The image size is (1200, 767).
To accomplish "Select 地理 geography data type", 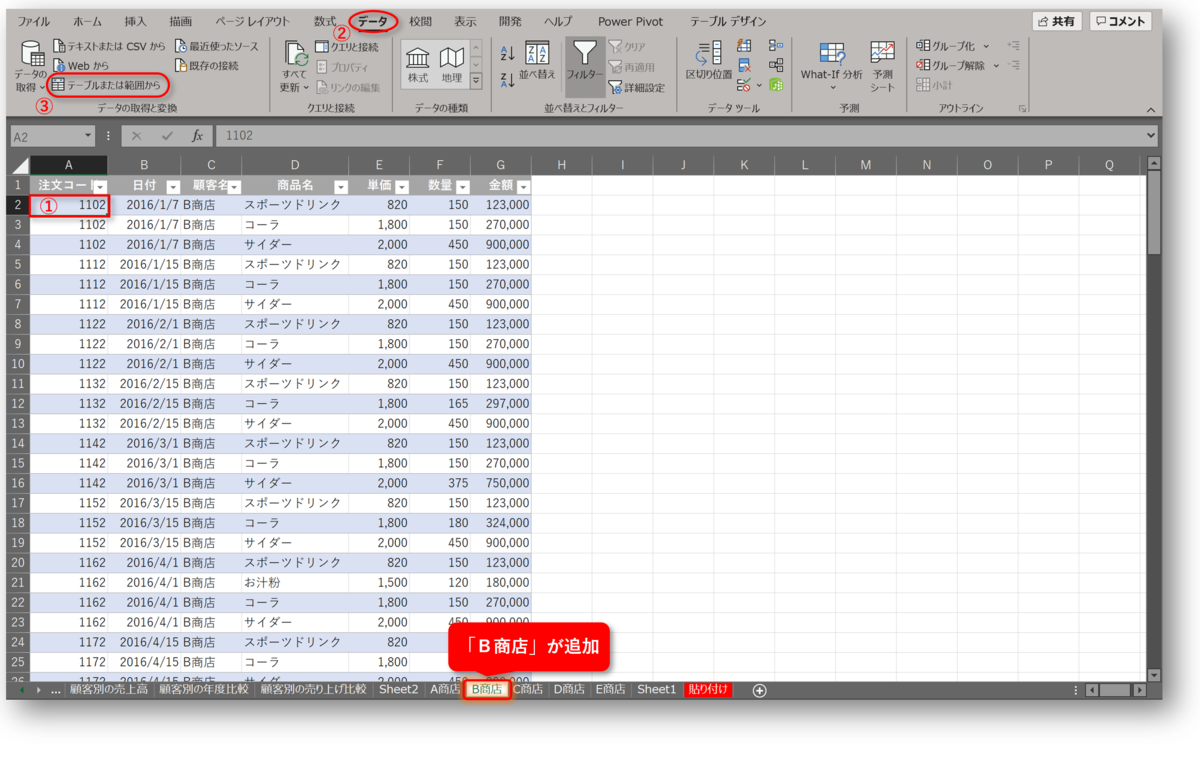I will [452, 65].
